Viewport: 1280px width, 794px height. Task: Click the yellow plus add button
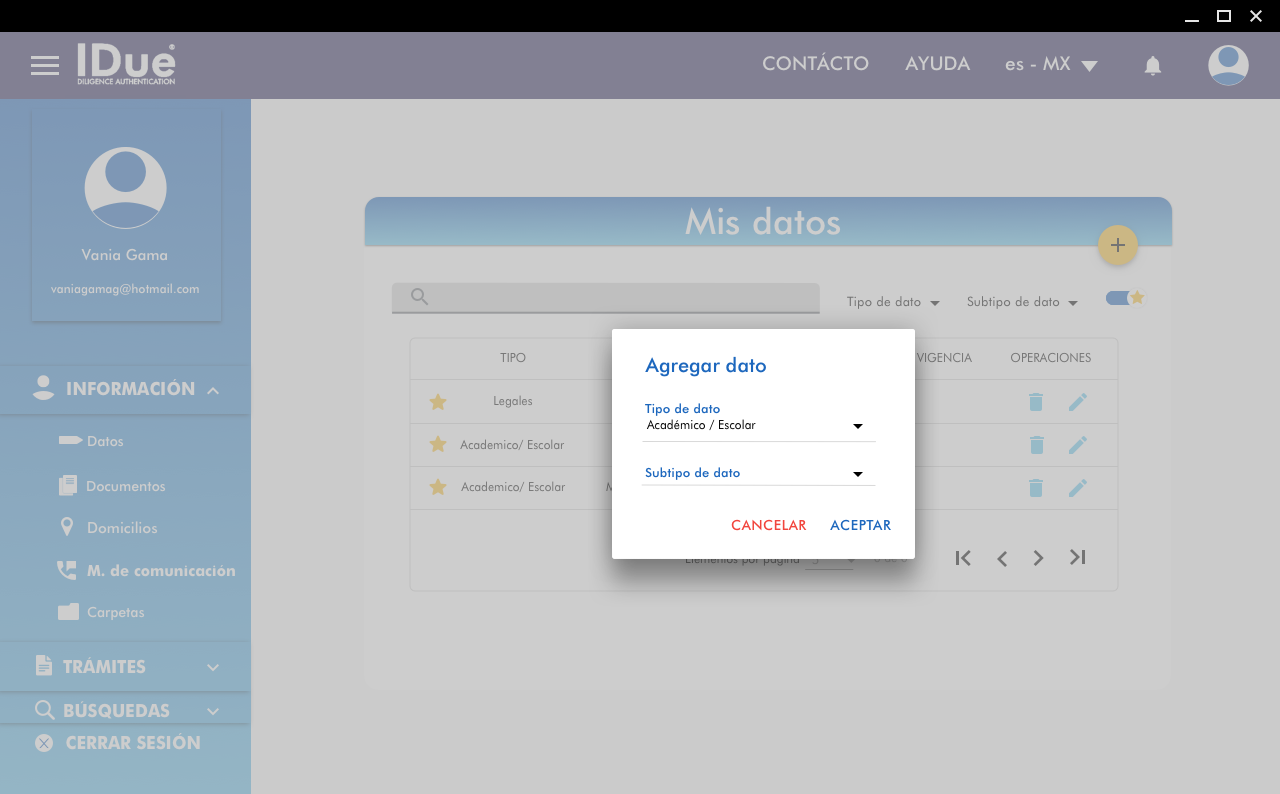[1117, 245]
